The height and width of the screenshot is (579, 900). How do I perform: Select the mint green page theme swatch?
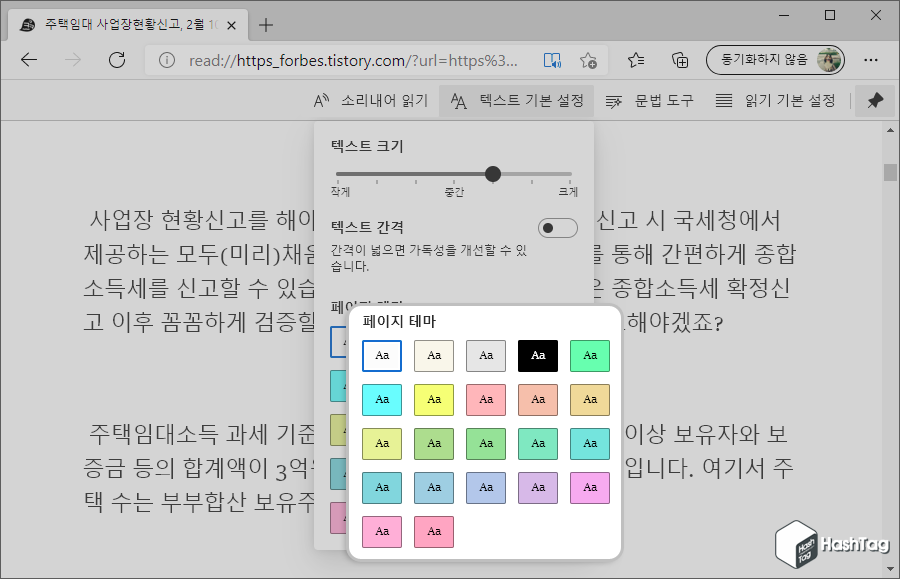(x=589, y=355)
